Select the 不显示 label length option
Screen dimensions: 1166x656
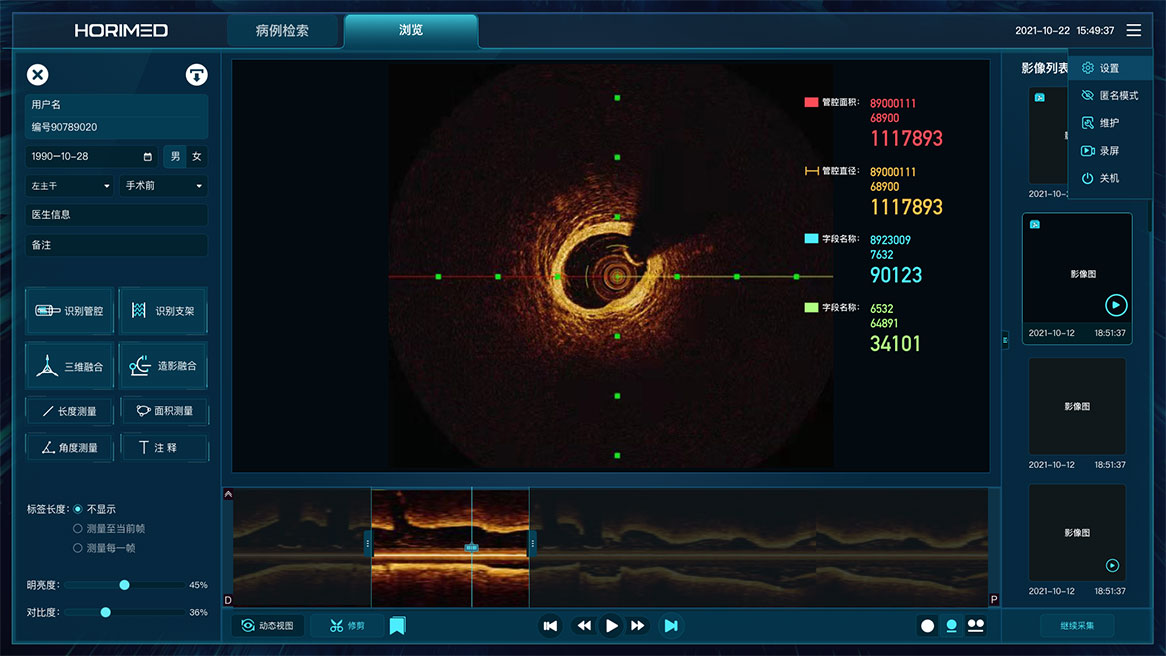(78, 509)
